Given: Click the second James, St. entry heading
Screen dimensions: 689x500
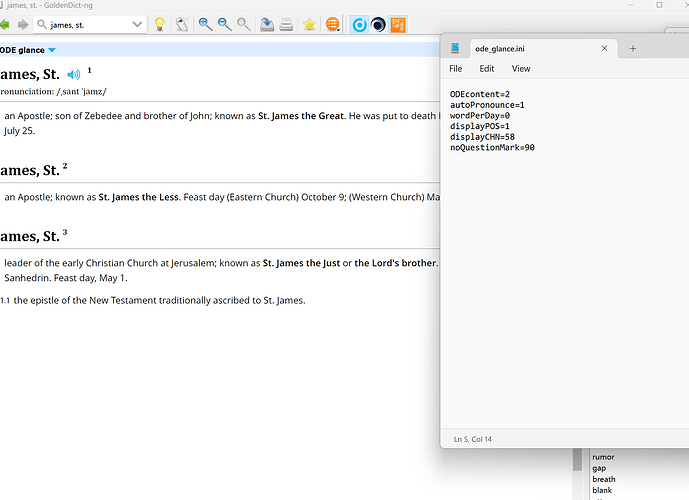Looking at the screenshot, I should click(x=33, y=170).
